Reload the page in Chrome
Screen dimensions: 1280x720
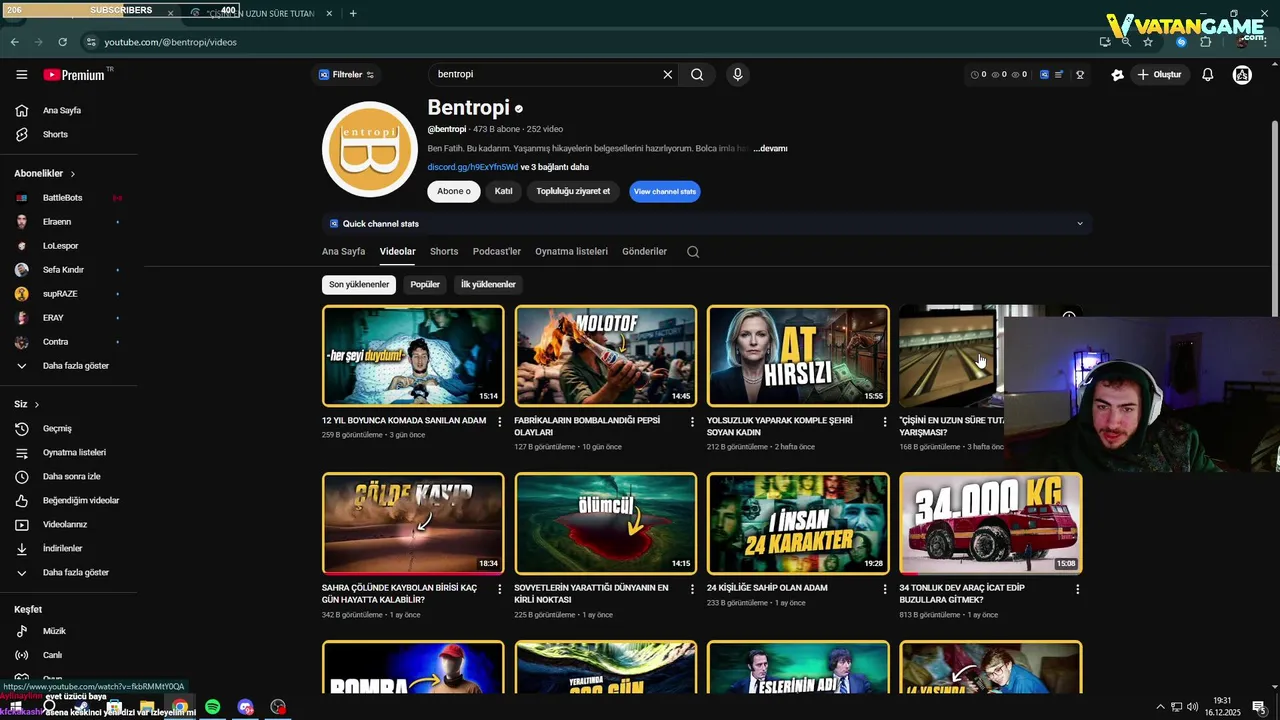pyautogui.click(x=62, y=42)
